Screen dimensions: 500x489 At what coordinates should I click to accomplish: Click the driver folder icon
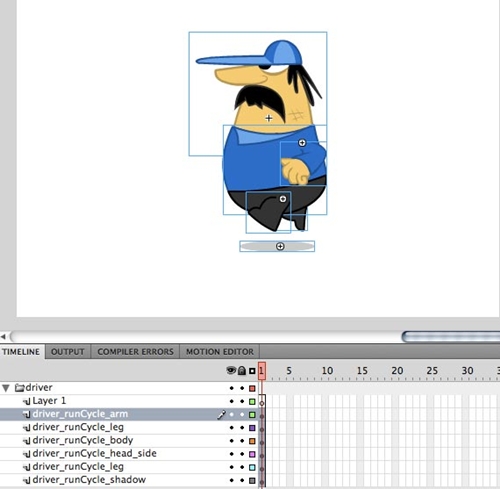point(20,388)
